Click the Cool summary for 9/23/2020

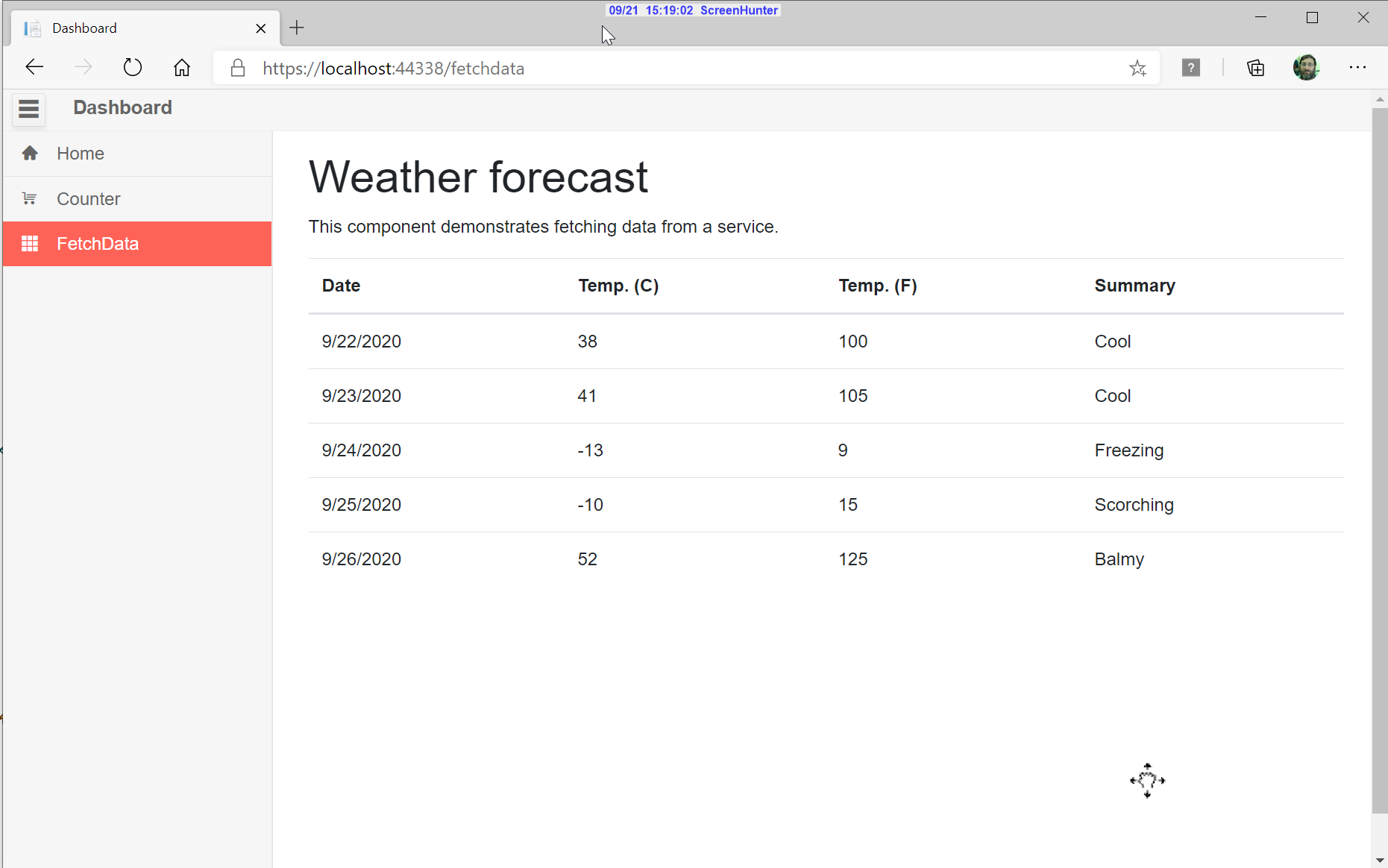point(1113,396)
